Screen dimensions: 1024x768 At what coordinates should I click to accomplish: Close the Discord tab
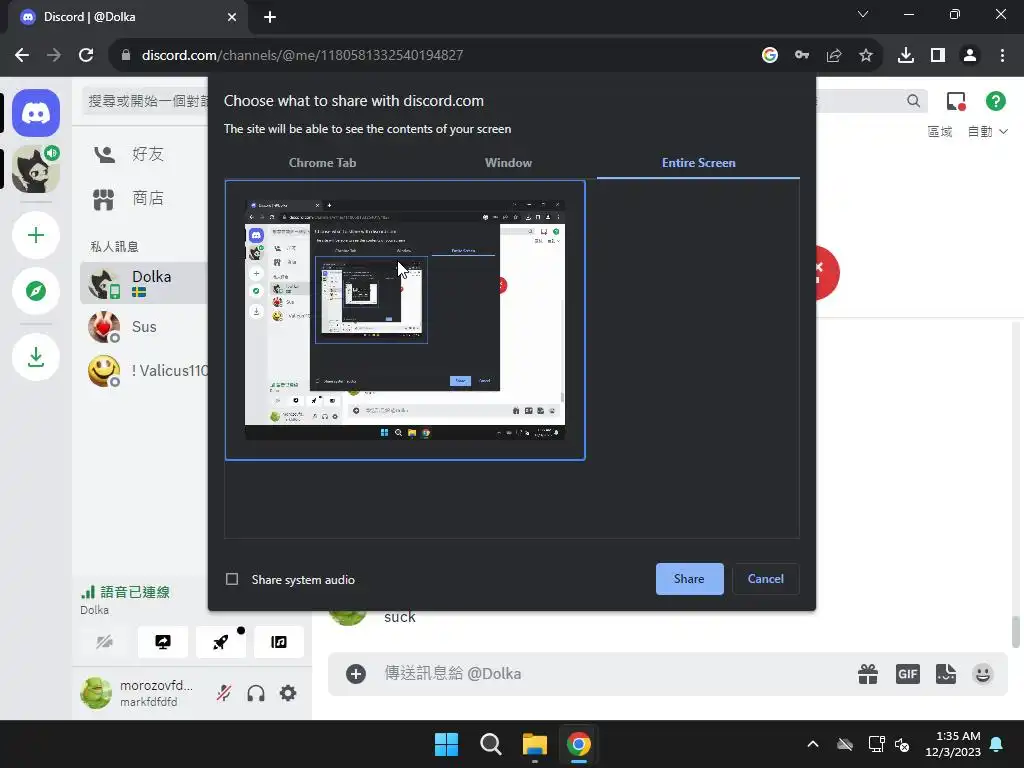click(232, 17)
